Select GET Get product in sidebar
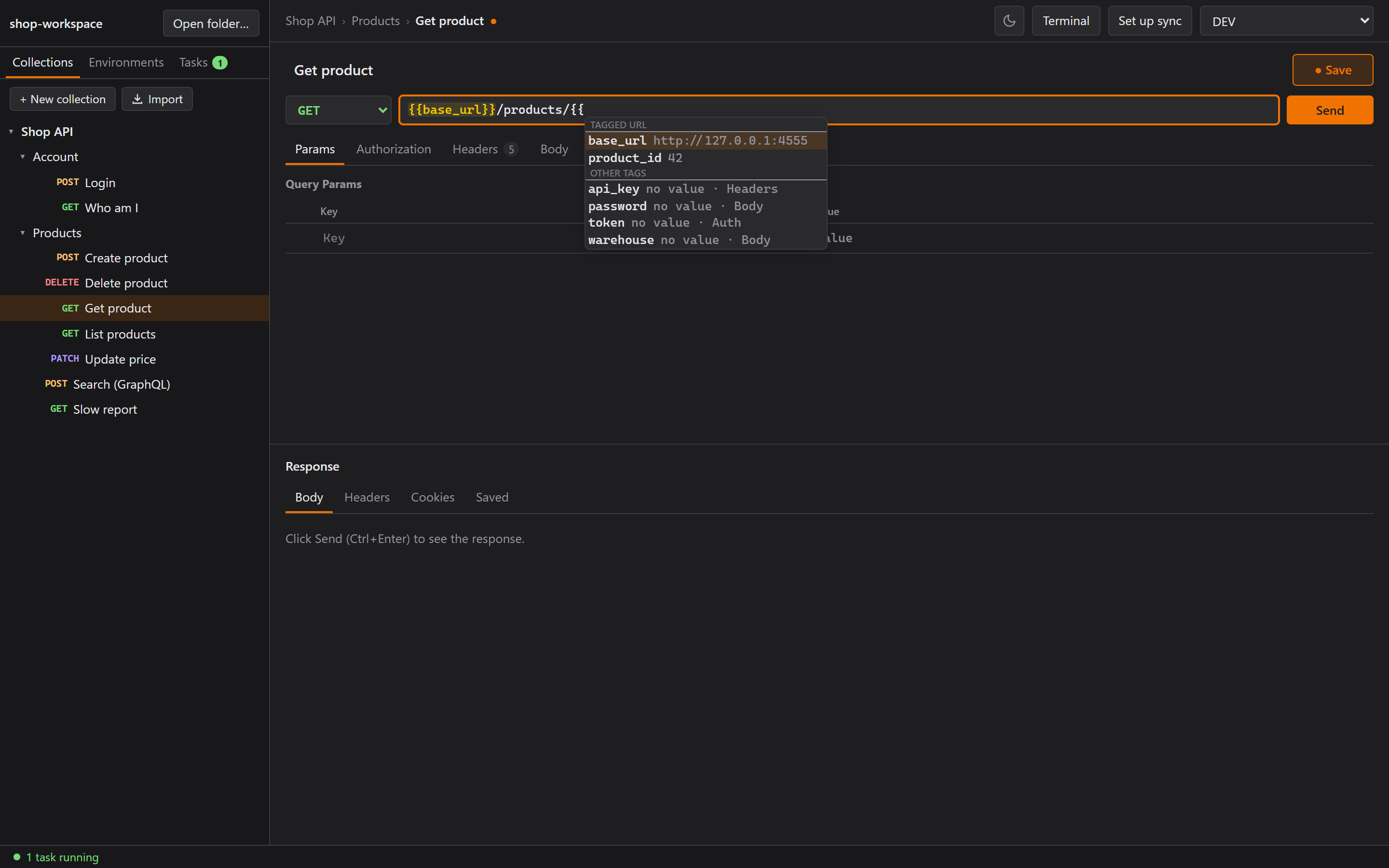Screen dimensions: 1389x868 click(x=135, y=308)
